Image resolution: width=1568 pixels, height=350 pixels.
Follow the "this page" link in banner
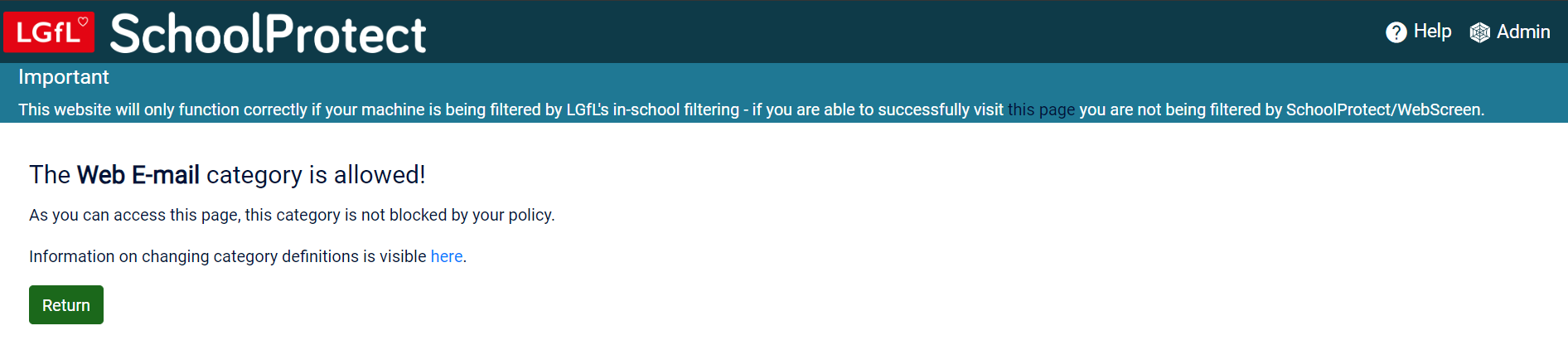pos(1041,109)
